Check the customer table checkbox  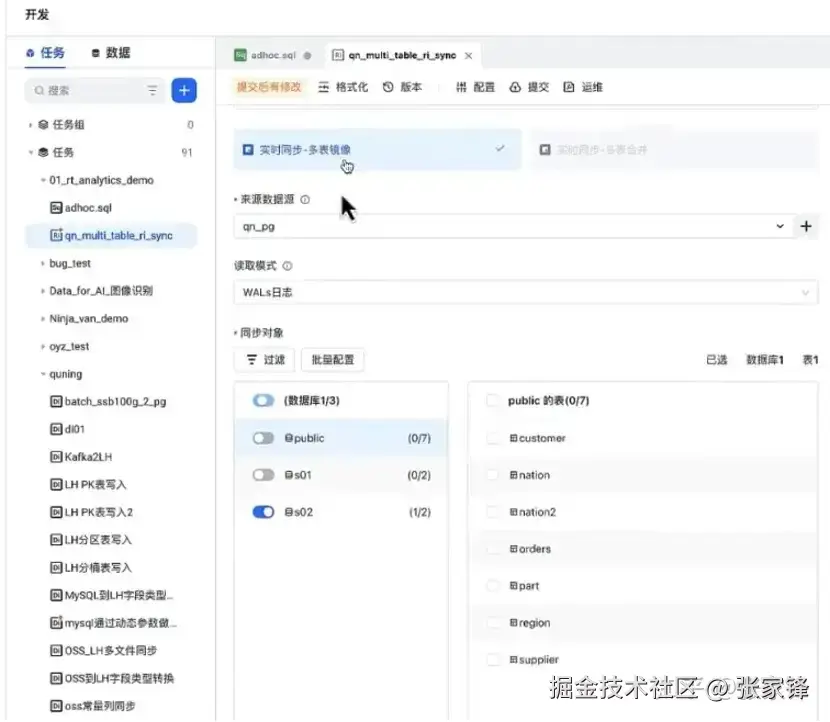(493, 438)
